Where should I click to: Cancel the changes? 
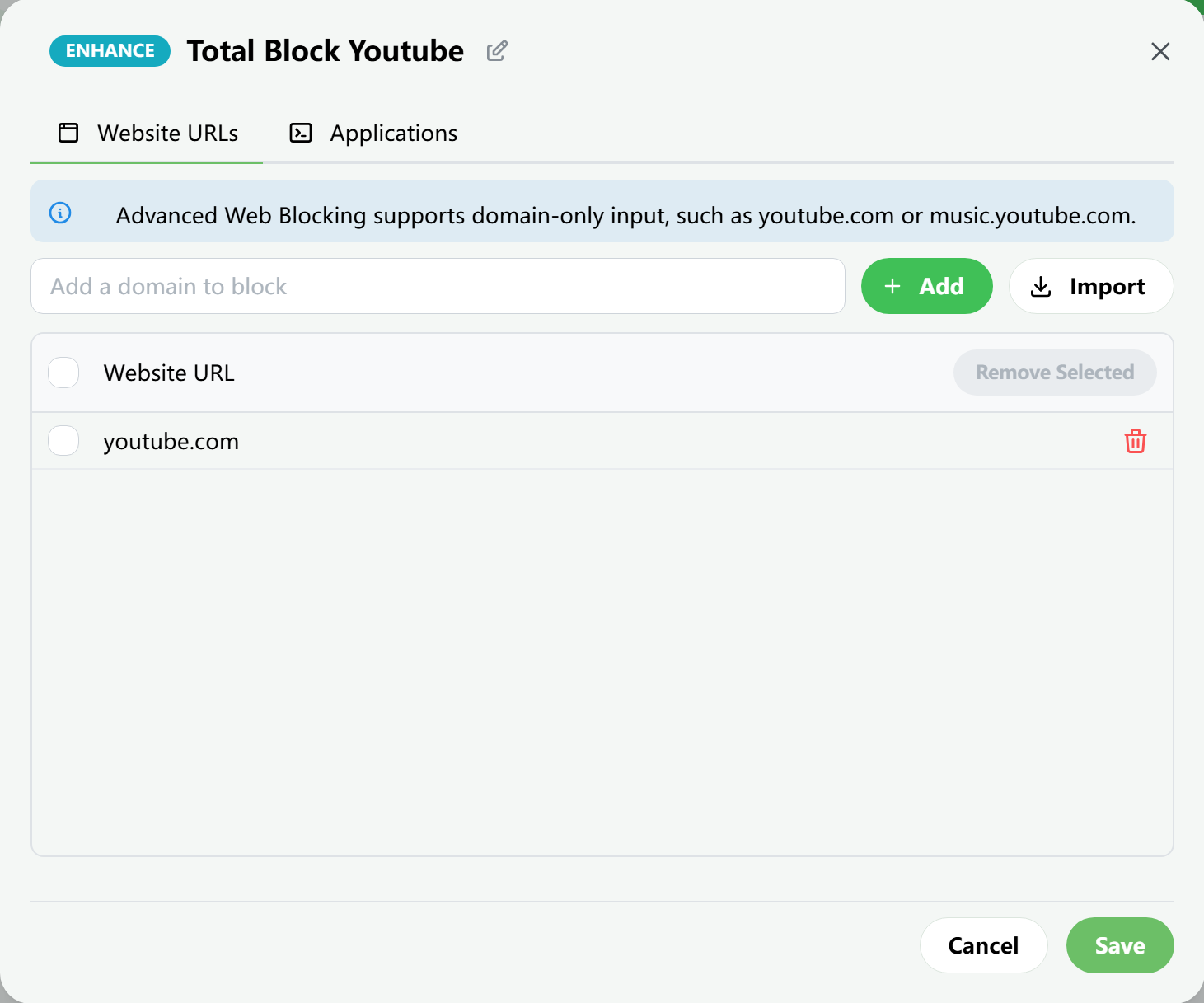click(x=983, y=945)
